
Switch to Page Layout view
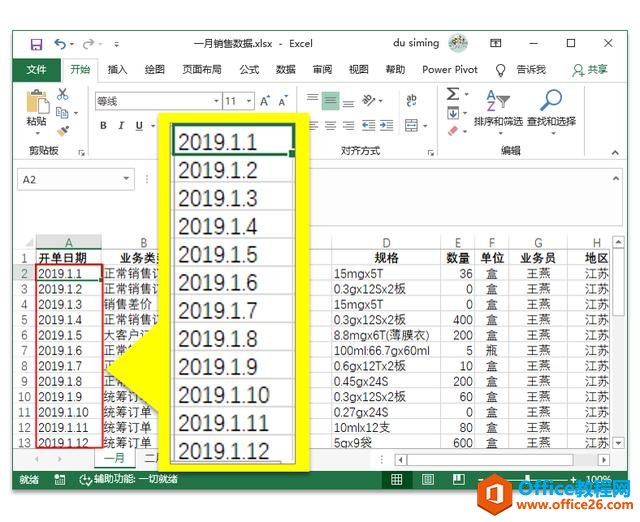pos(428,480)
